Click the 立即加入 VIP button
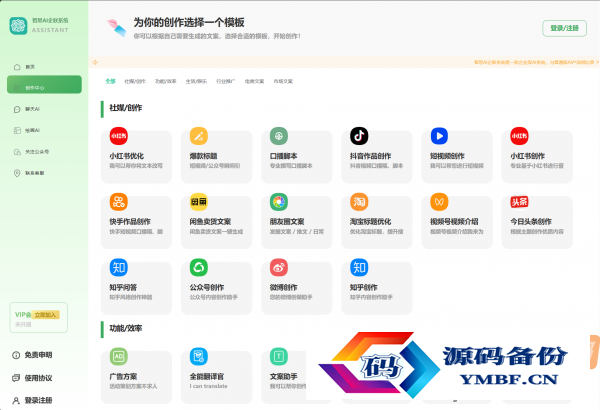This screenshot has height=410, width=600. click(46, 315)
